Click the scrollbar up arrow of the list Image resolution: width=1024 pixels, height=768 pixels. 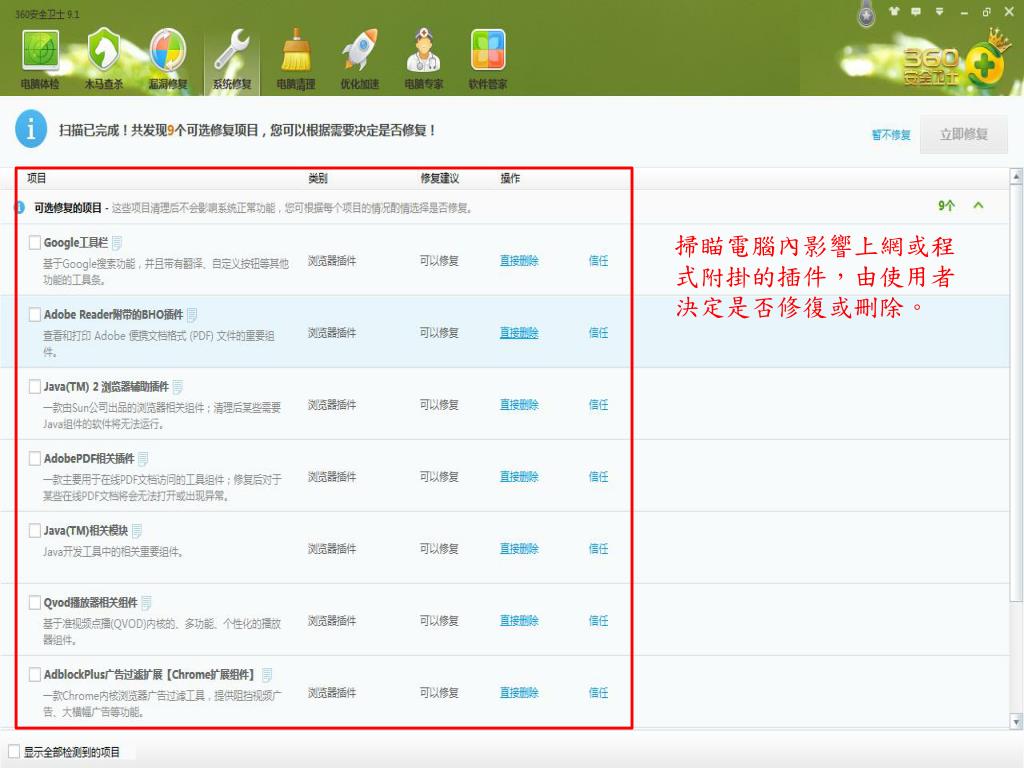click(x=1016, y=176)
